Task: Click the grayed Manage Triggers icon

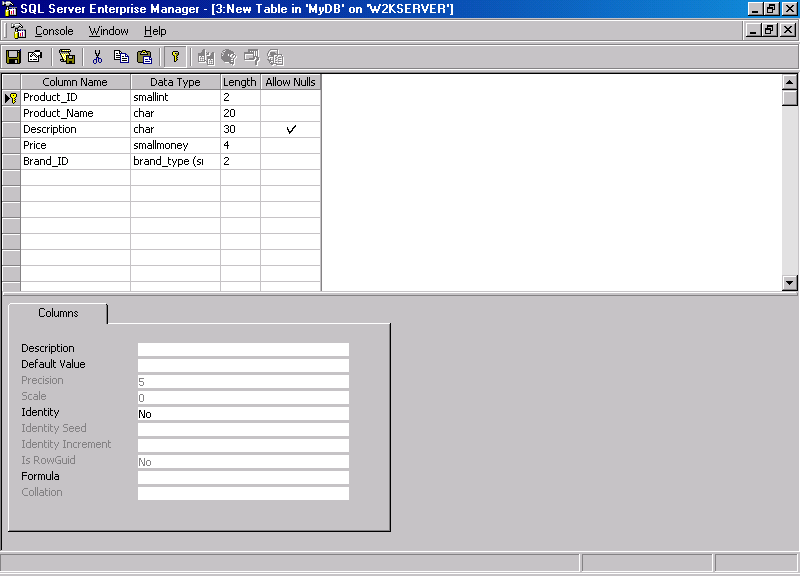Action: [275, 57]
